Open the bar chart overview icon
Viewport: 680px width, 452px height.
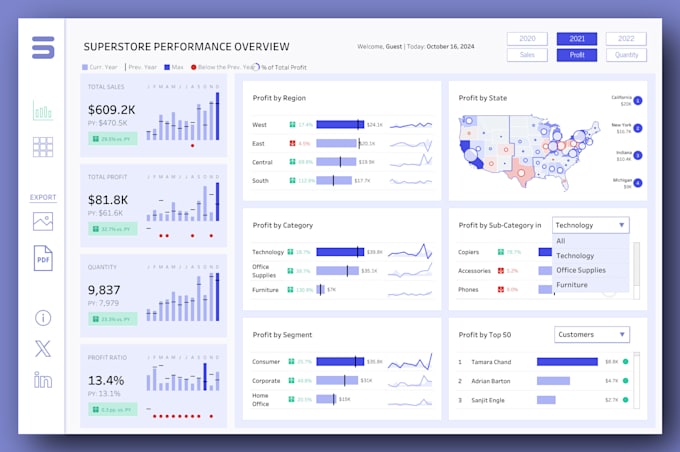[43, 110]
